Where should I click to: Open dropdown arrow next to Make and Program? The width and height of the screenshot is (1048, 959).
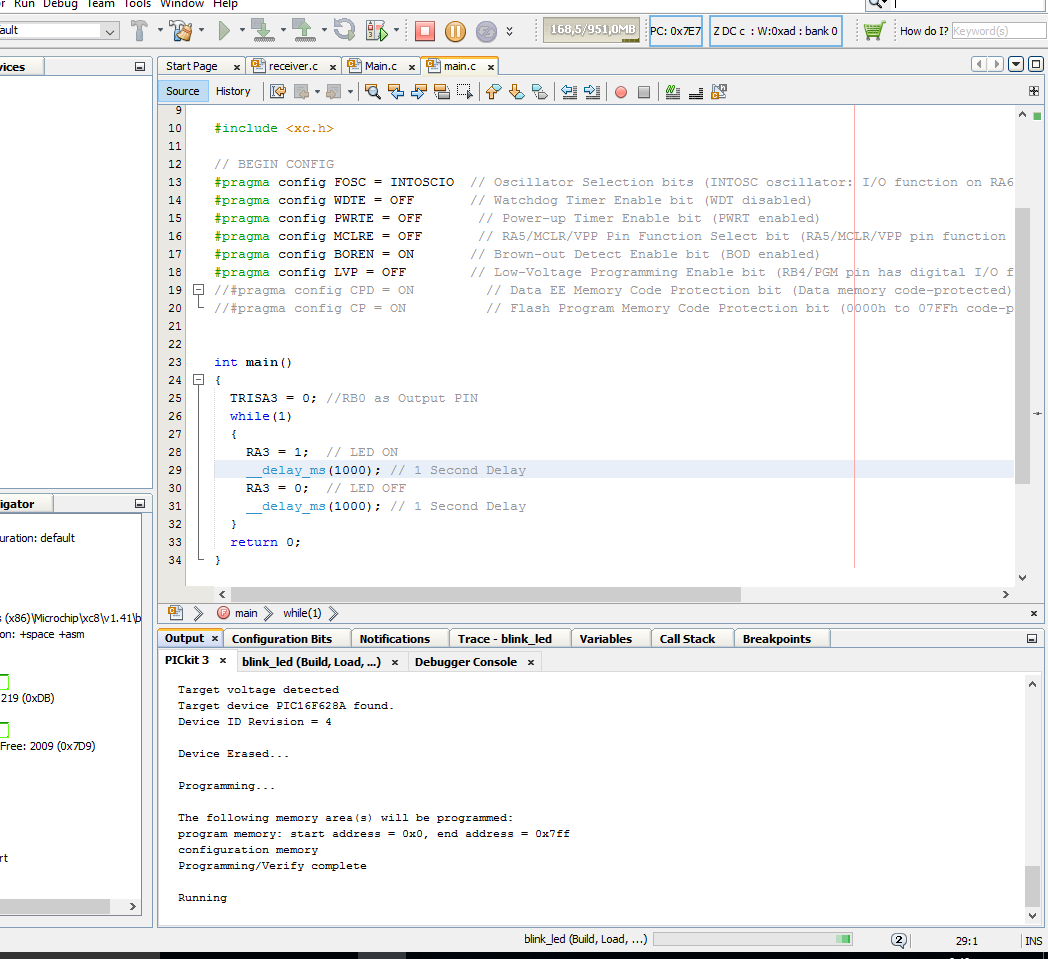[x=283, y=30]
